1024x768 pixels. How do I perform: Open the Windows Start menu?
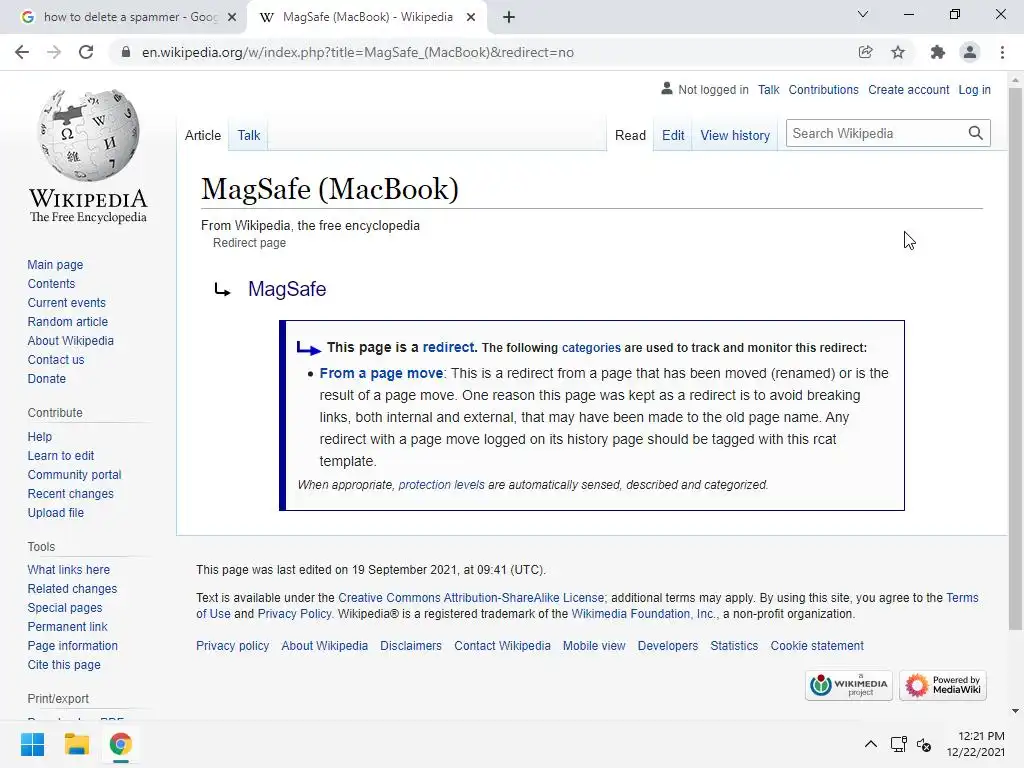32,744
